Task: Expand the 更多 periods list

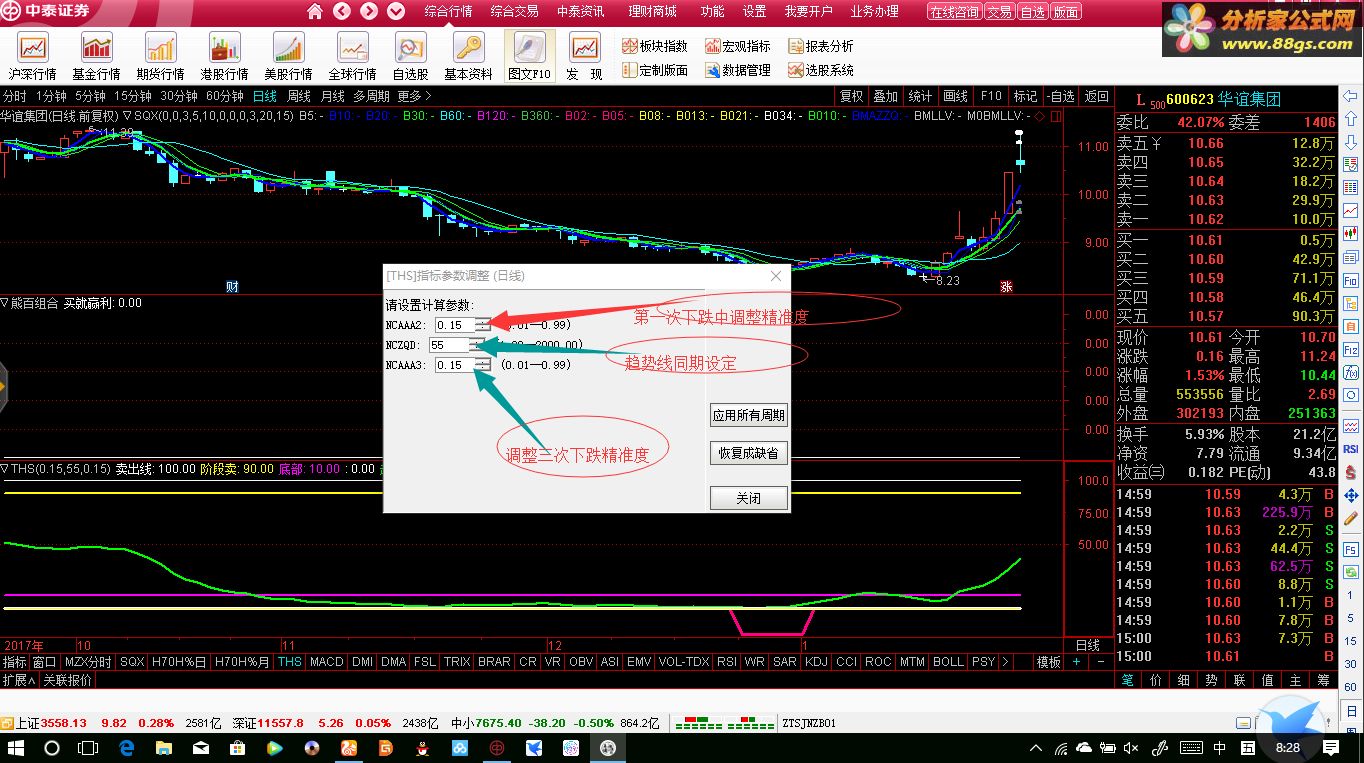Action: click(x=414, y=96)
